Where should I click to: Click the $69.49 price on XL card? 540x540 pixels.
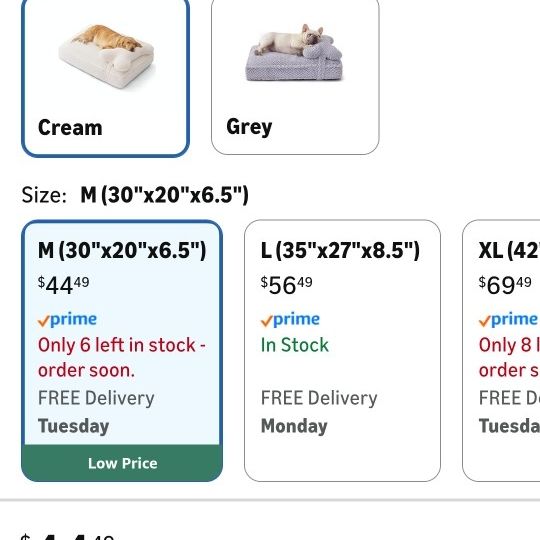(x=505, y=285)
